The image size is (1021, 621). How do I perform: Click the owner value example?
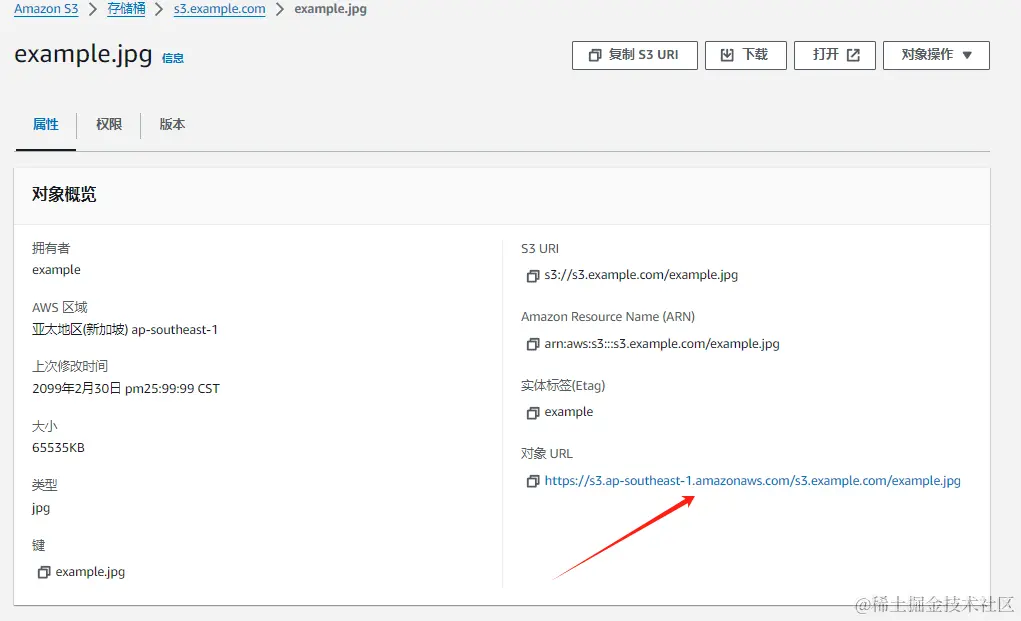pyautogui.click(x=57, y=270)
